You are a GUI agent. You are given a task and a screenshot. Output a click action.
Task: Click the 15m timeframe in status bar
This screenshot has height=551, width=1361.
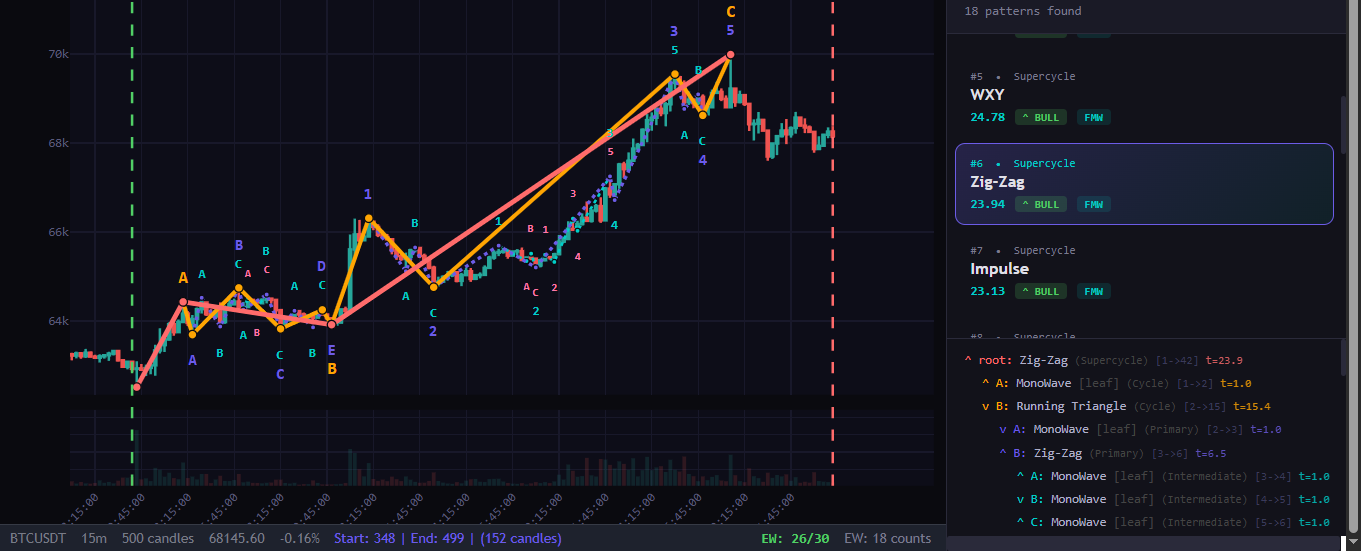(x=94, y=538)
